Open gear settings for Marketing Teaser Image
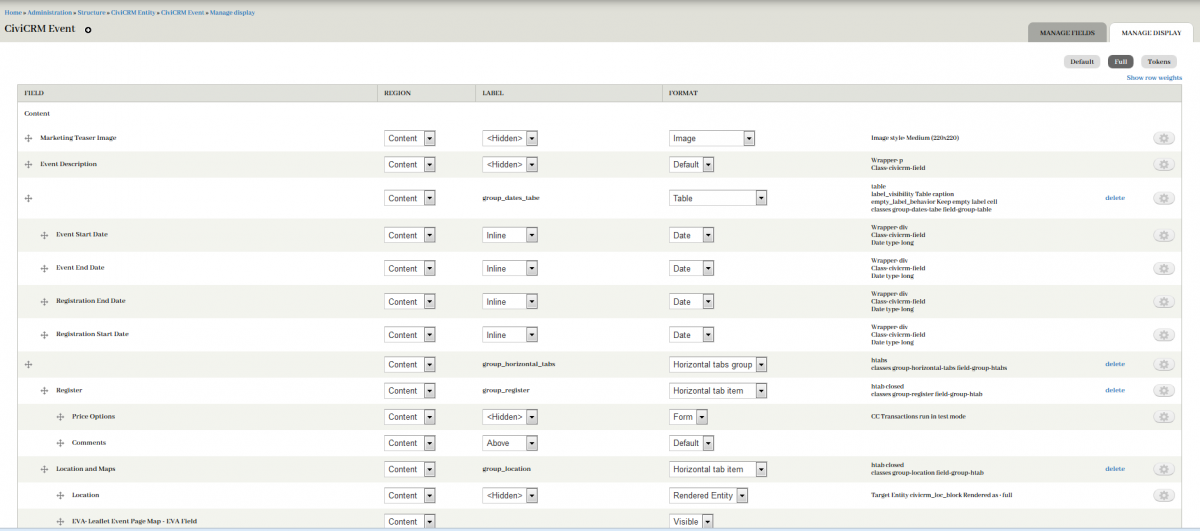Viewport: 1200px width, 531px height. 1163,138
